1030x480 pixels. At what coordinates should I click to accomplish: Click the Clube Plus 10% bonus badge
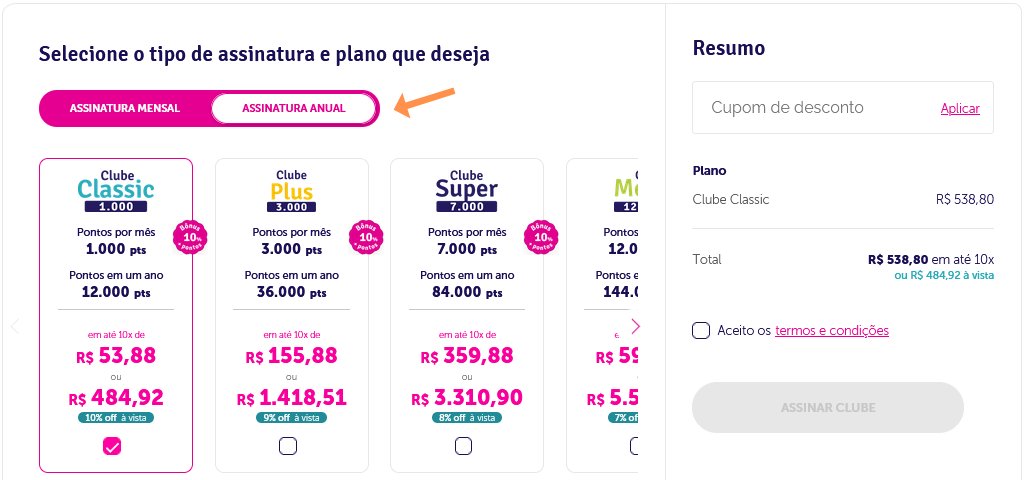[366, 238]
